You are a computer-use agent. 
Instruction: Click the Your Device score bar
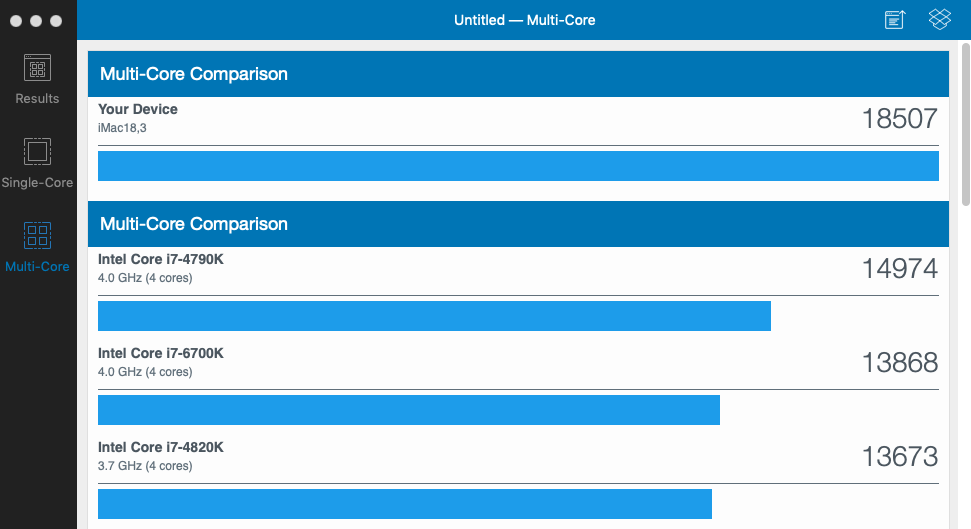click(x=518, y=166)
